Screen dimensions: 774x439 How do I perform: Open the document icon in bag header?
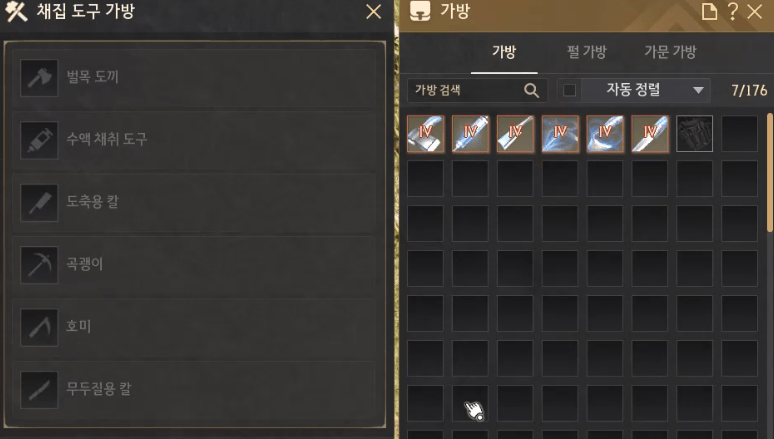coord(709,11)
